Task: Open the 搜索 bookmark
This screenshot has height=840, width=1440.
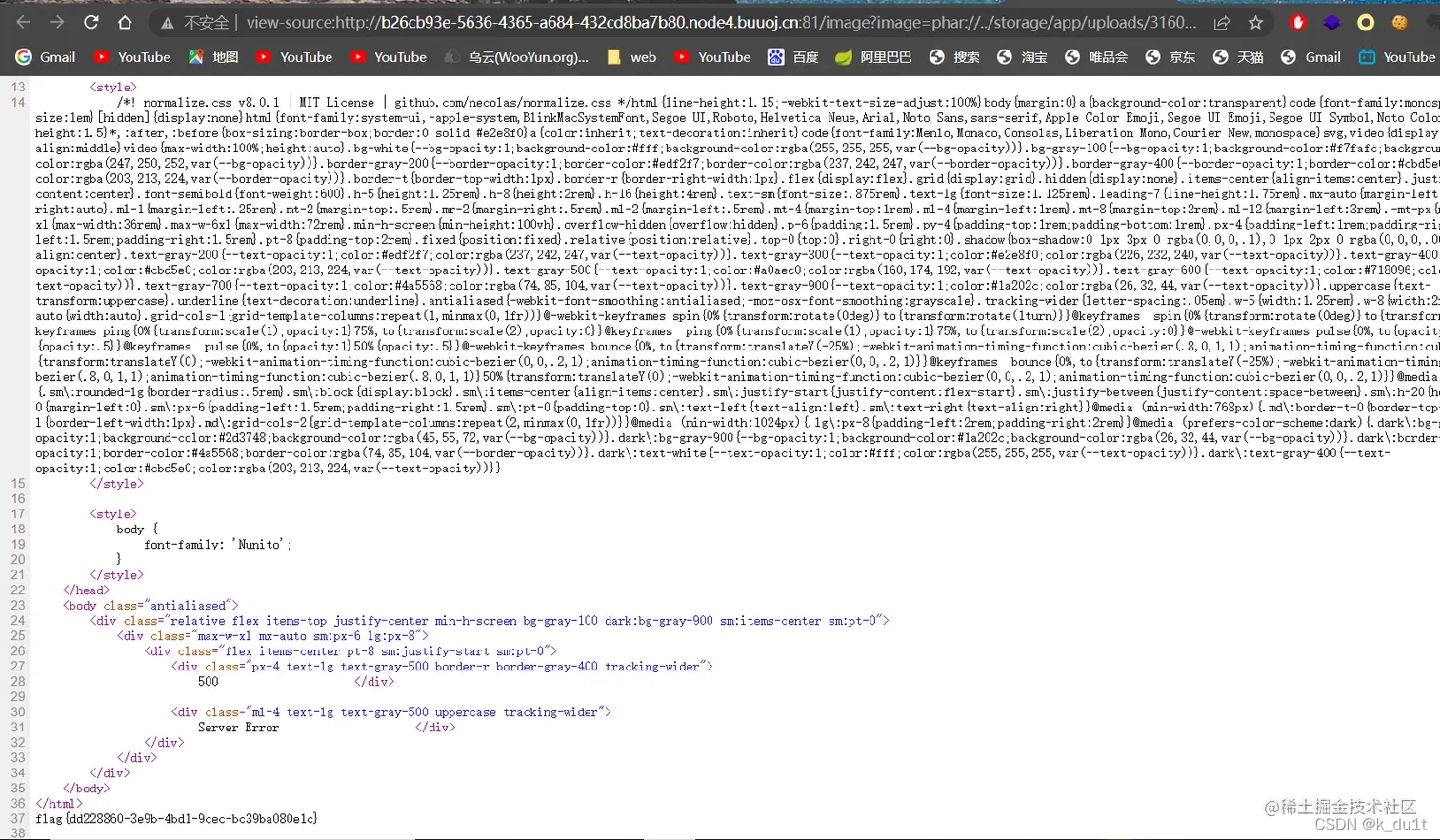Action: click(x=954, y=57)
